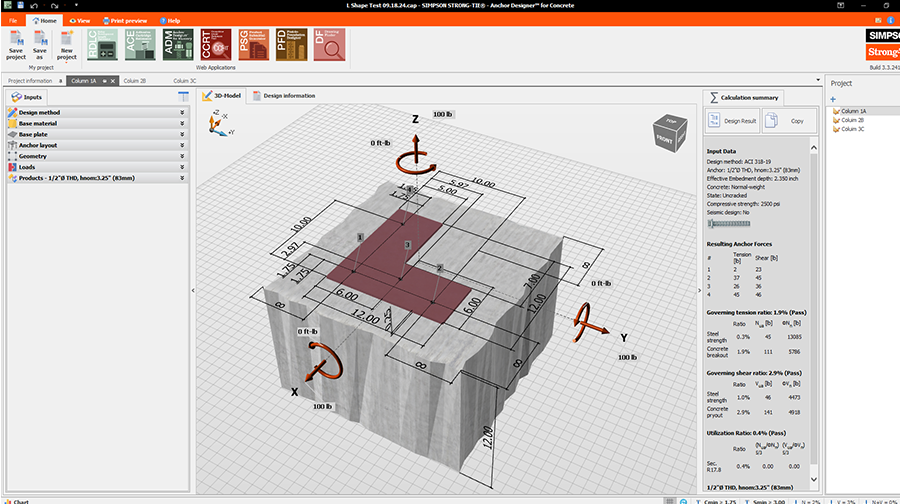
Task: Expand the Loads section
Action: point(97,167)
